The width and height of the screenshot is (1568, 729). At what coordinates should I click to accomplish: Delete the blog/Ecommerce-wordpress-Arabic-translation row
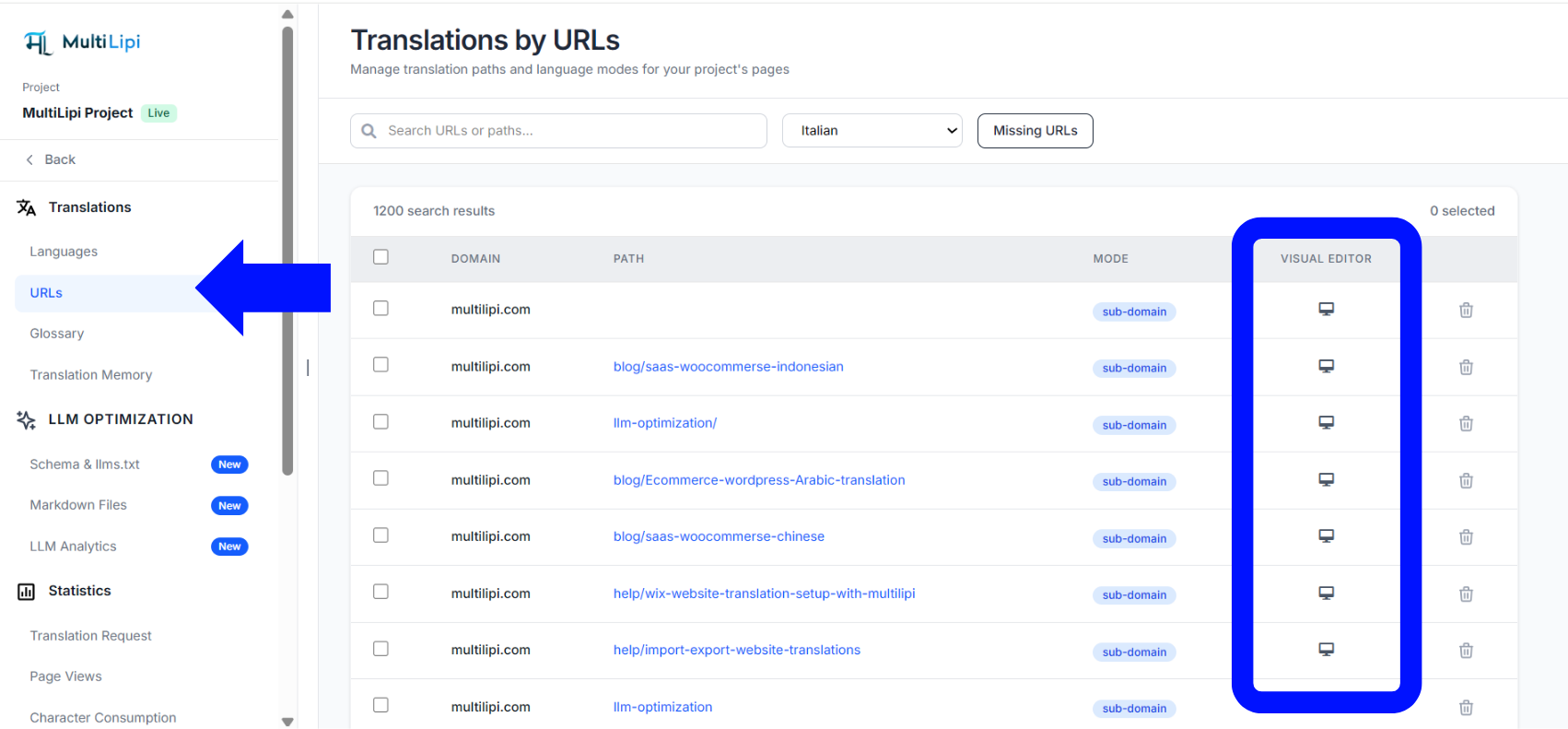(x=1466, y=481)
